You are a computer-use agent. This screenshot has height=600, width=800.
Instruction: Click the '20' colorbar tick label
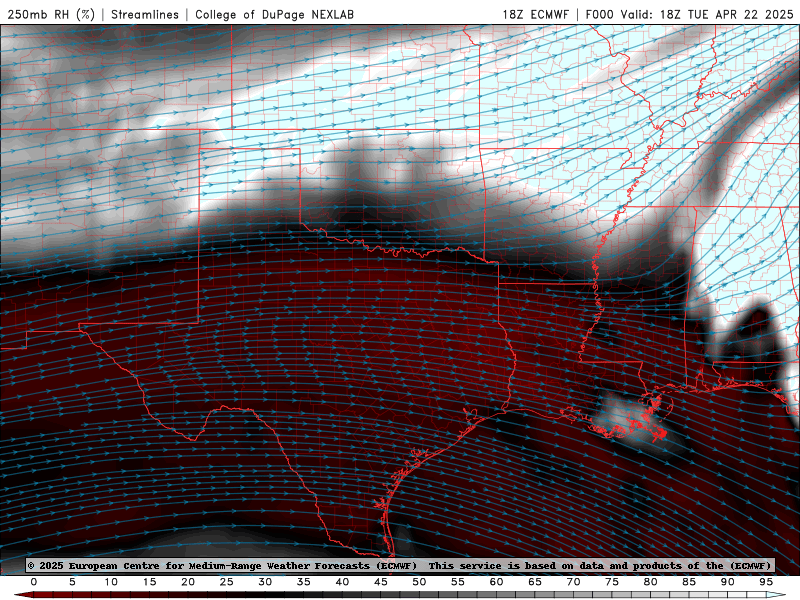(x=188, y=582)
